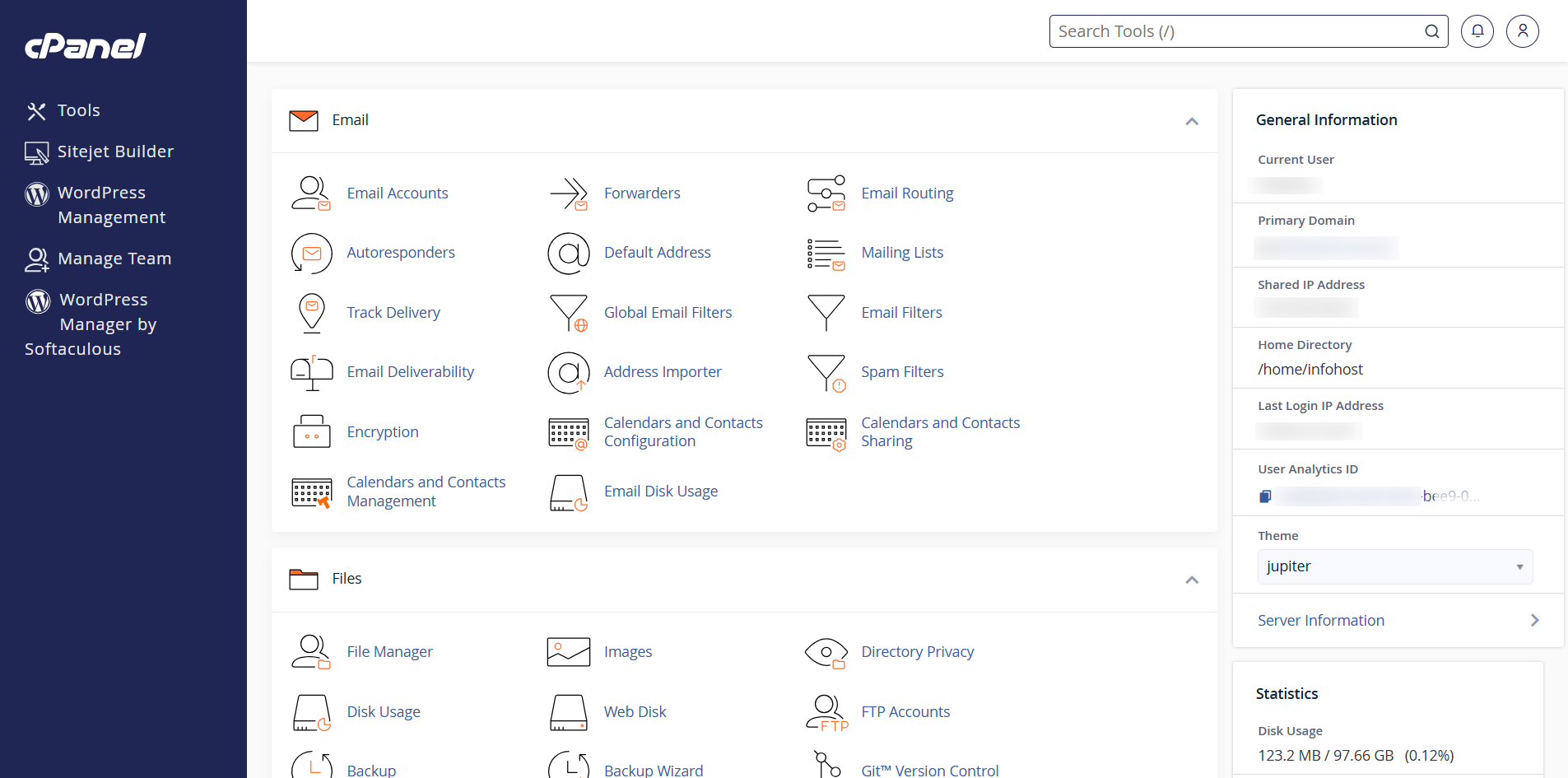Open the Forwarders link

click(x=642, y=193)
